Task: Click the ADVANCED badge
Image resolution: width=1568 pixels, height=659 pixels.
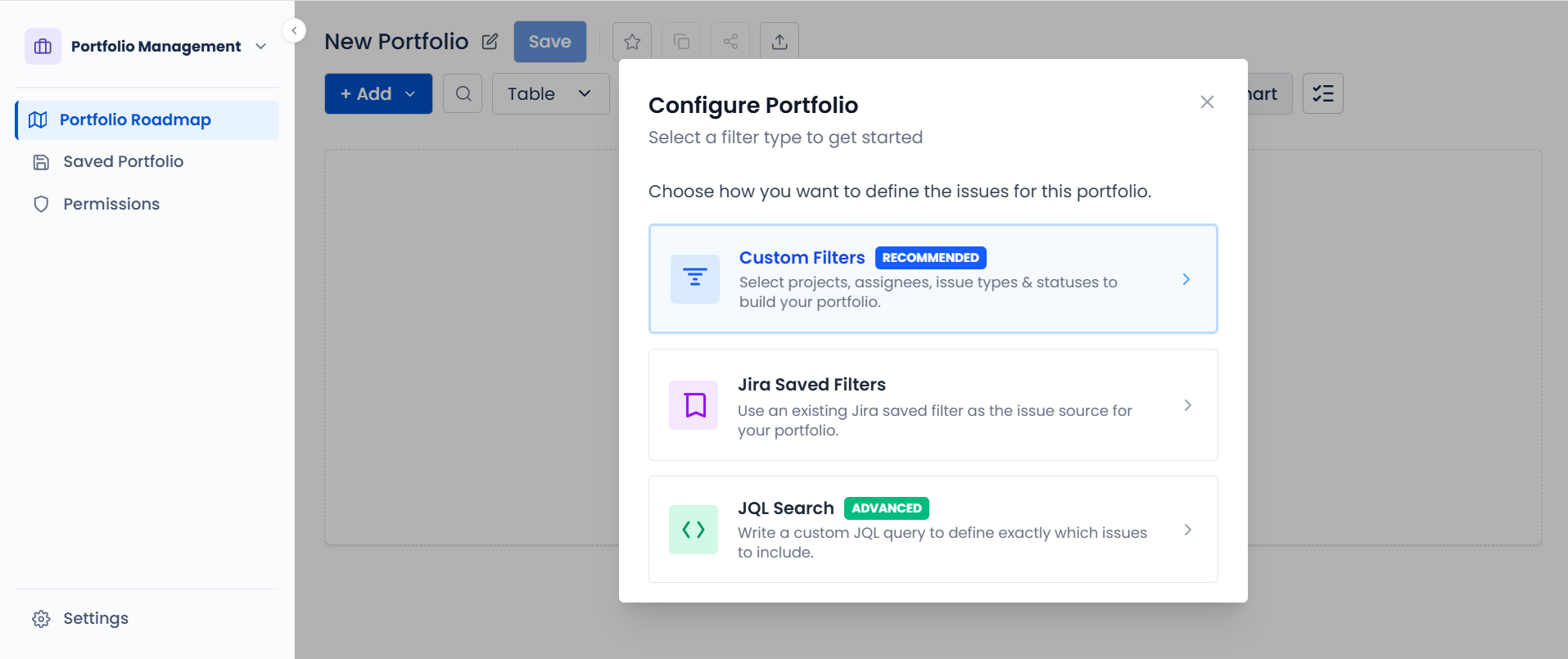Action: [x=887, y=508]
